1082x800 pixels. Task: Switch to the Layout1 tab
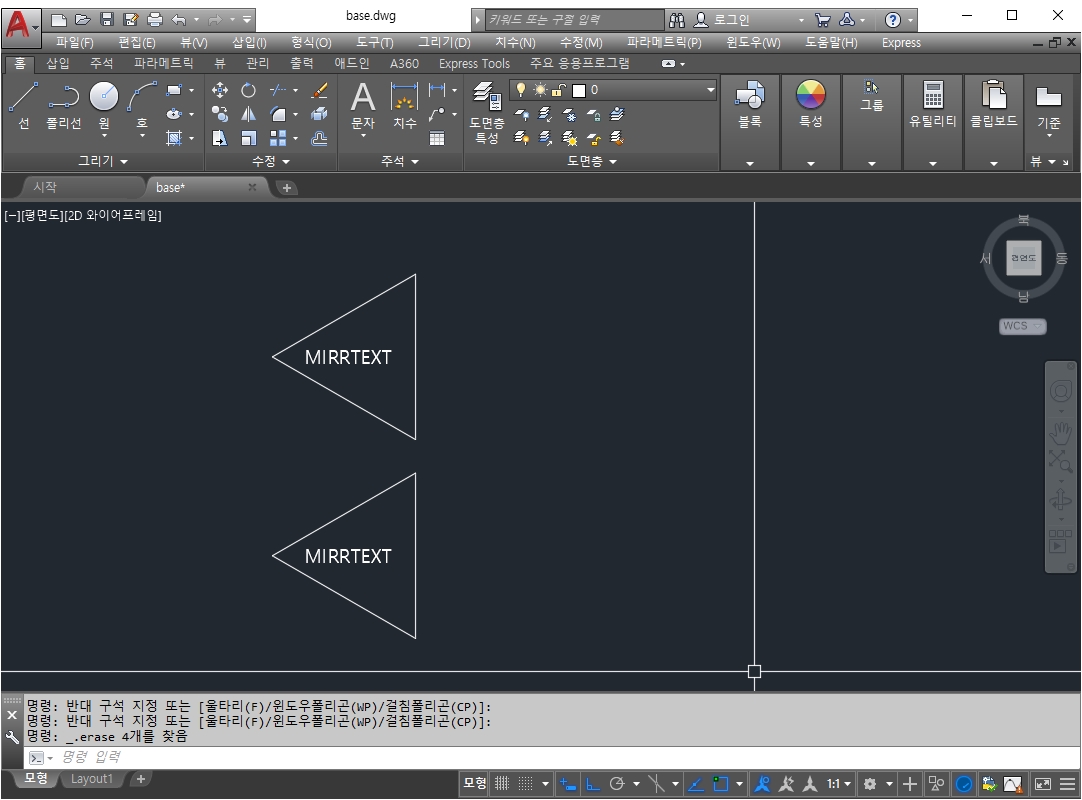click(x=91, y=779)
